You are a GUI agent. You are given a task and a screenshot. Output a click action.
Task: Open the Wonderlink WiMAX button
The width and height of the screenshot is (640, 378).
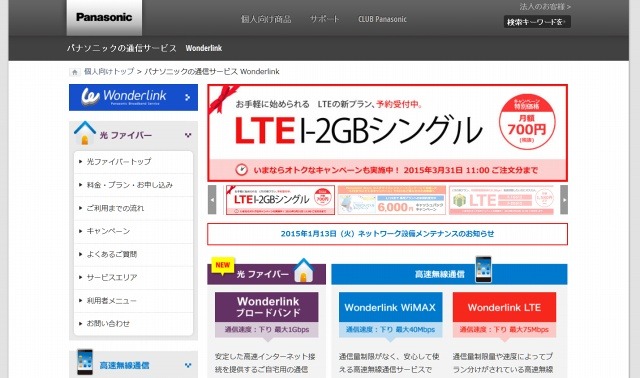391,307
